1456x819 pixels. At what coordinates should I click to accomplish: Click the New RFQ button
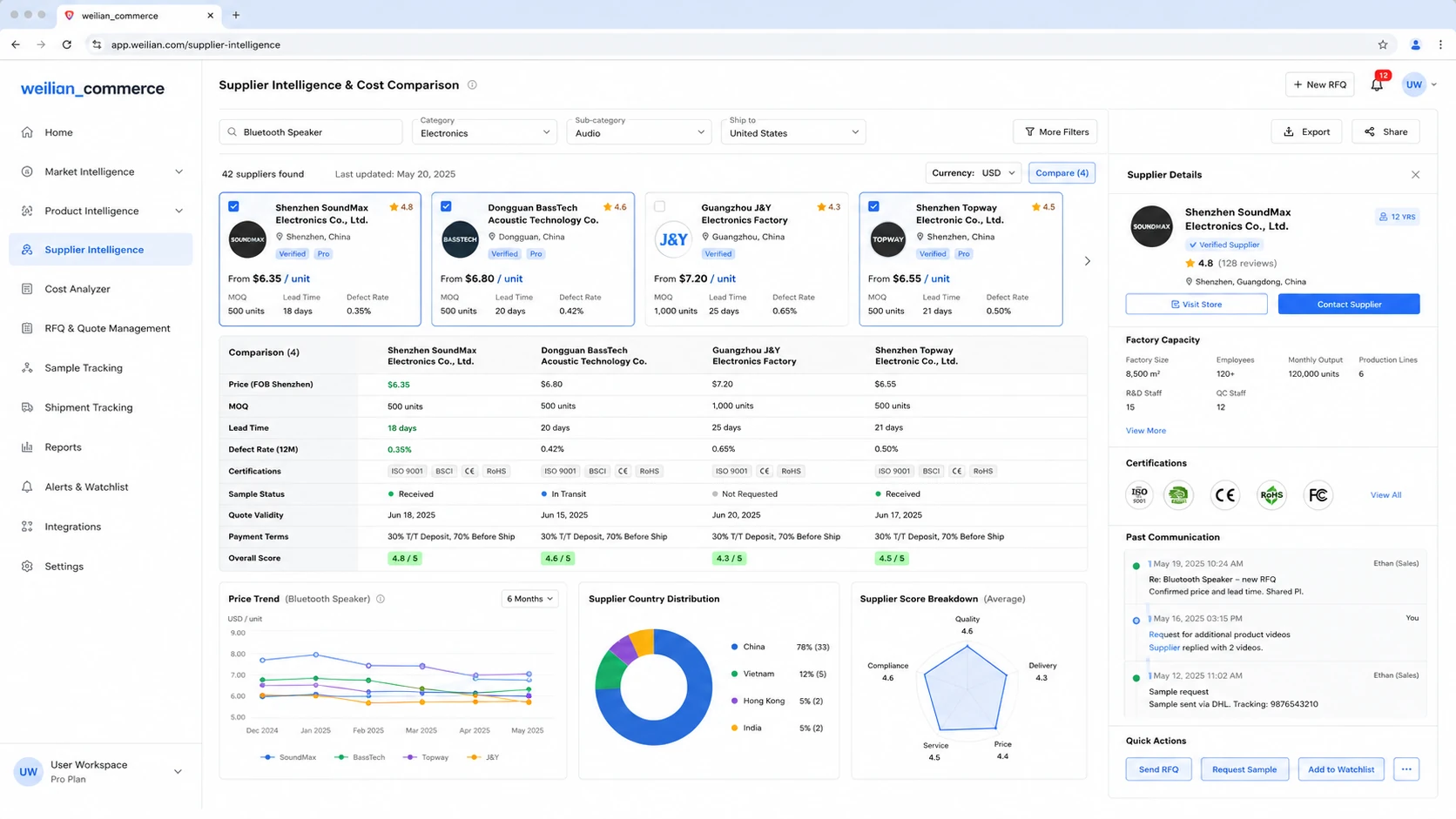pos(1320,84)
